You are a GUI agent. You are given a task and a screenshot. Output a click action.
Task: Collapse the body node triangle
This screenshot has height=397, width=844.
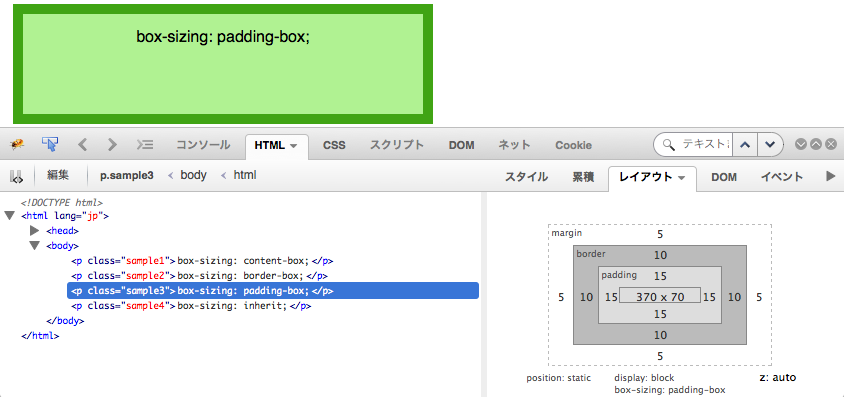34,246
